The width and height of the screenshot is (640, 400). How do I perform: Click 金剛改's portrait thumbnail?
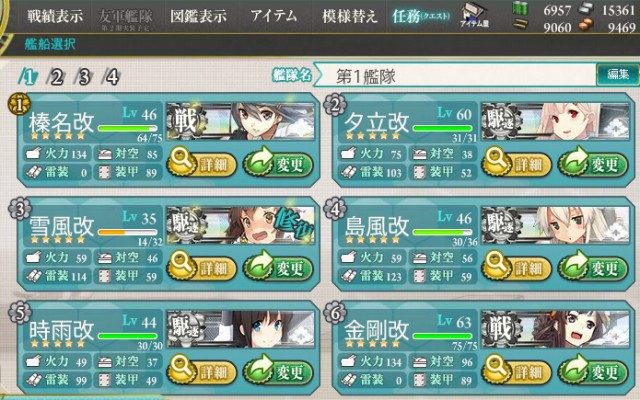(556, 329)
